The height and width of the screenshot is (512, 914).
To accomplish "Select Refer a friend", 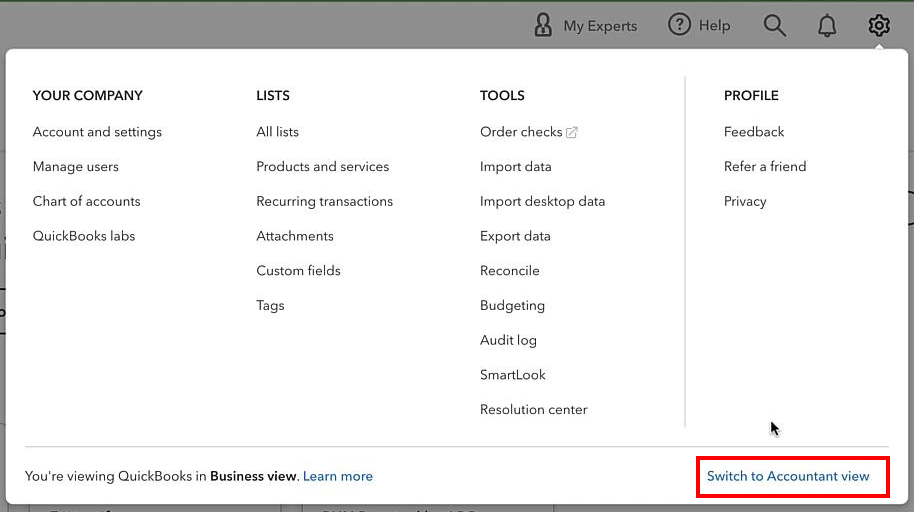I will [x=765, y=167].
